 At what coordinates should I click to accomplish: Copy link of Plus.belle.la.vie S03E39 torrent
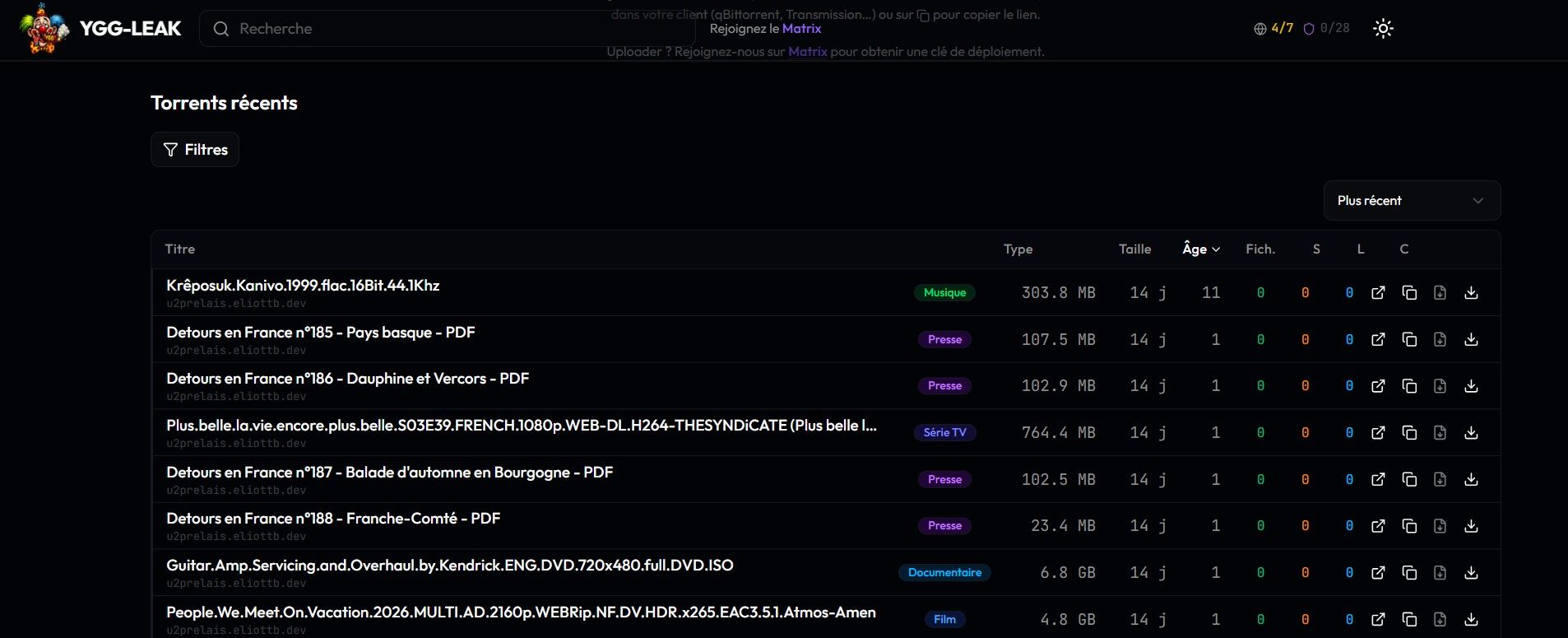coord(1409,433)
